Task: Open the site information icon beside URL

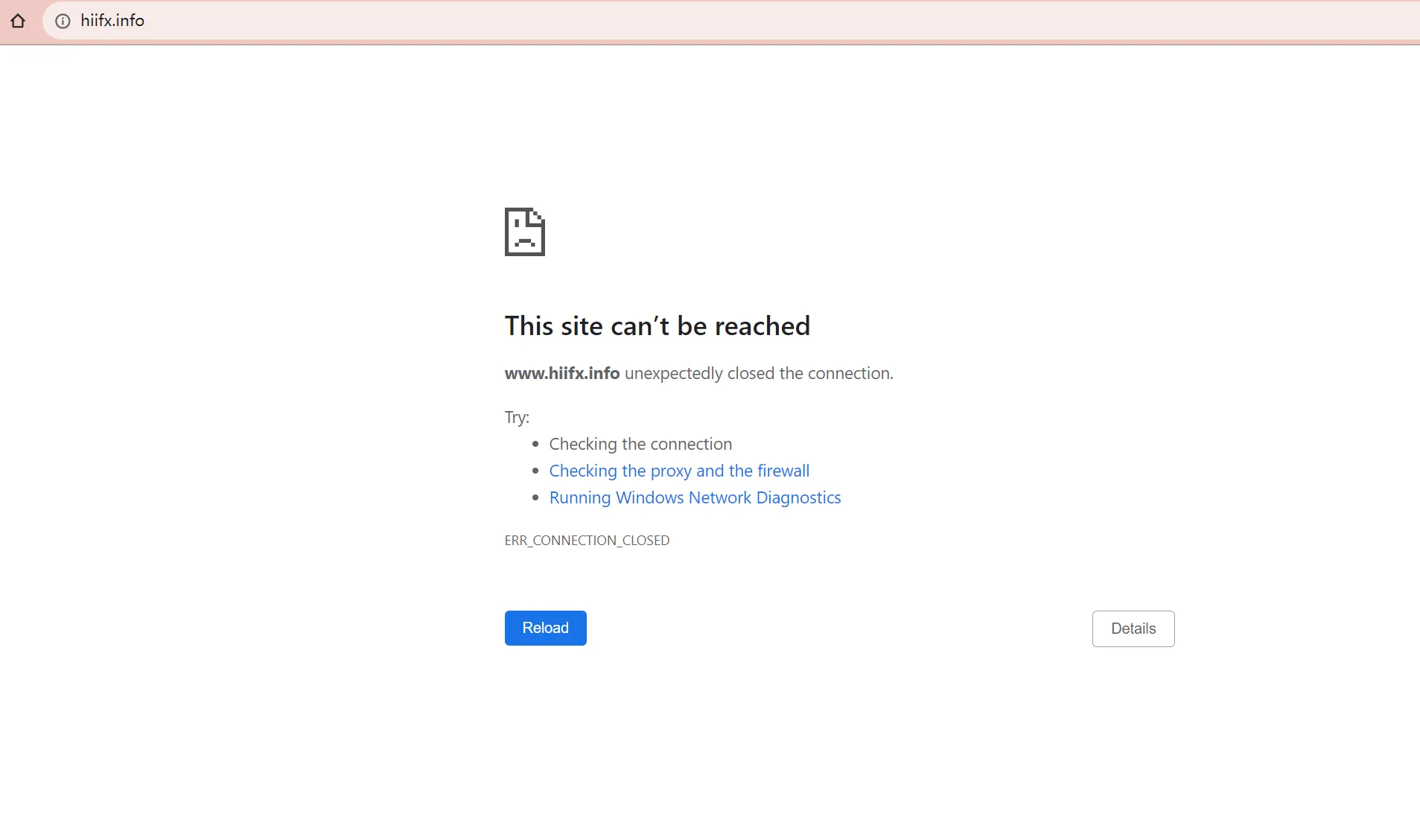Action: pyautogui.click(x=63, y=21)
